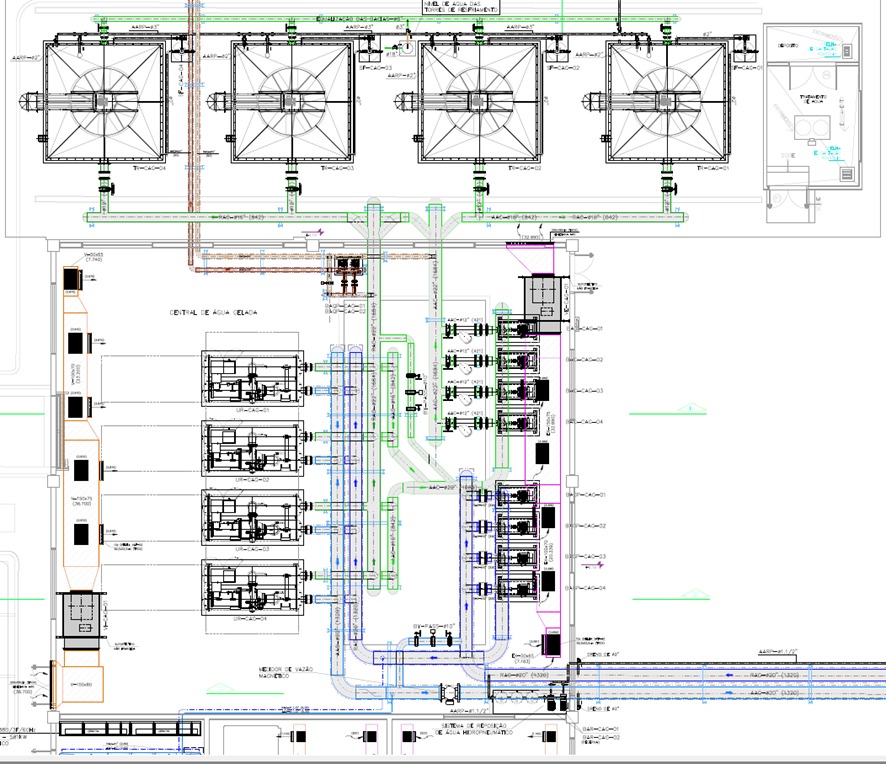The width and height of the screenshot is (886, 764).
Task: Select the water treatment room at top right
Action: click(811, 121)
